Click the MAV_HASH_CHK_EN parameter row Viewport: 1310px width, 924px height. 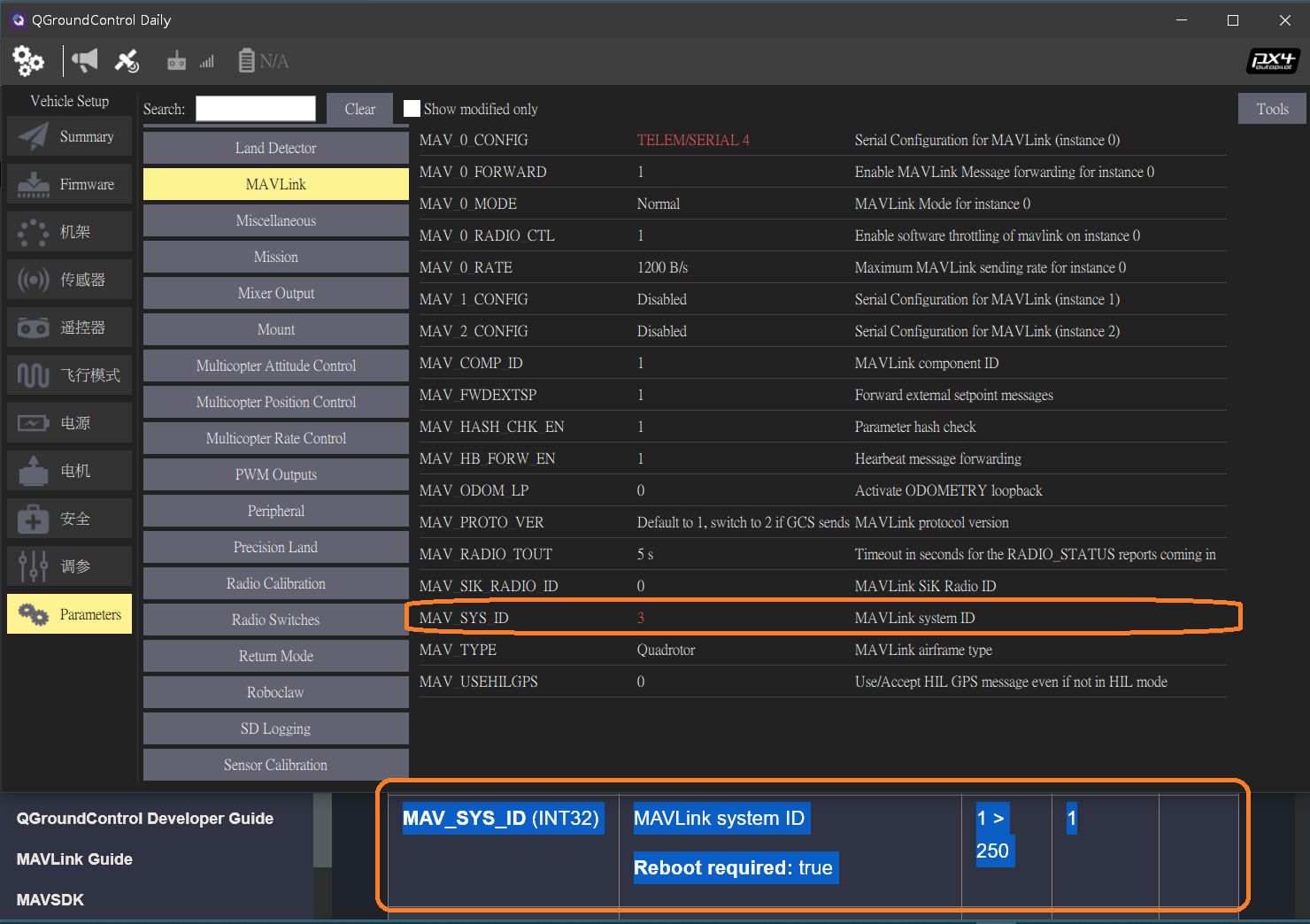[823, 427]
